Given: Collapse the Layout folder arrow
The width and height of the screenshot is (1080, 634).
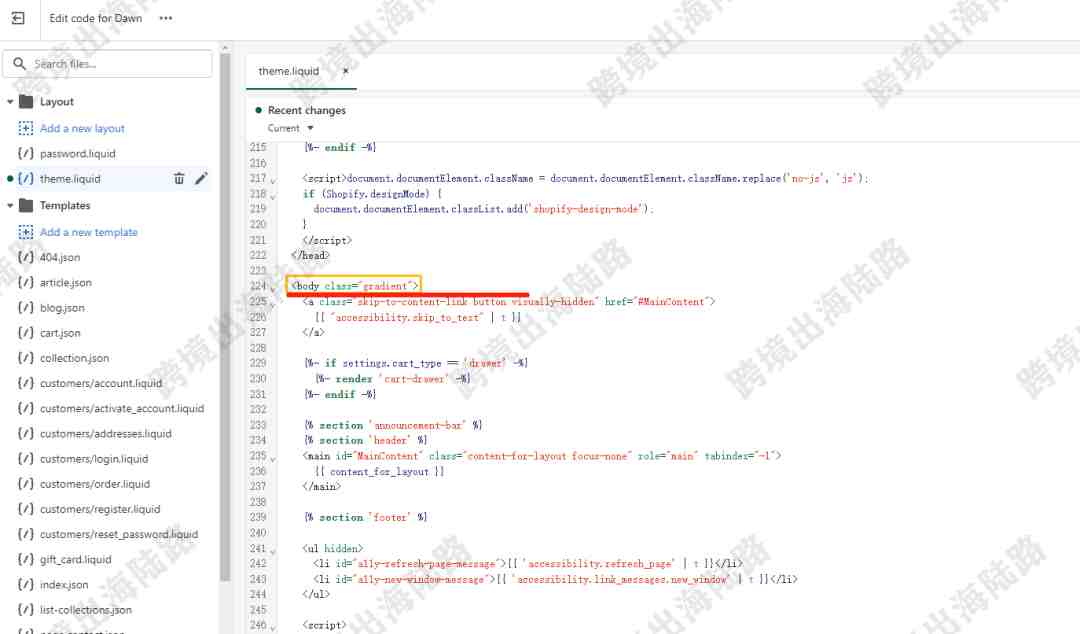Looking at the screenshot, I should pos(10,102).
